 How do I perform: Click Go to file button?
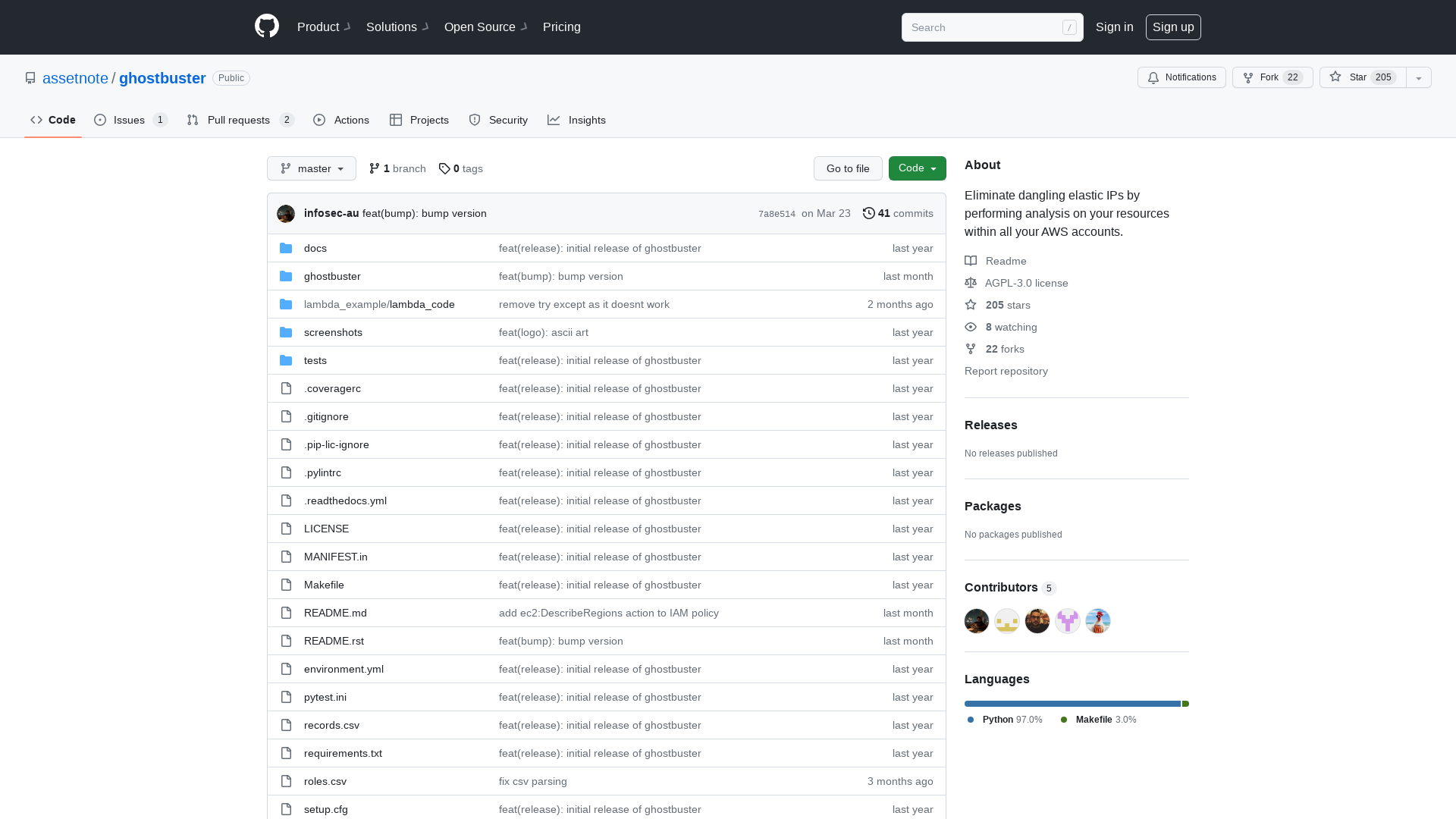[848, 168]
